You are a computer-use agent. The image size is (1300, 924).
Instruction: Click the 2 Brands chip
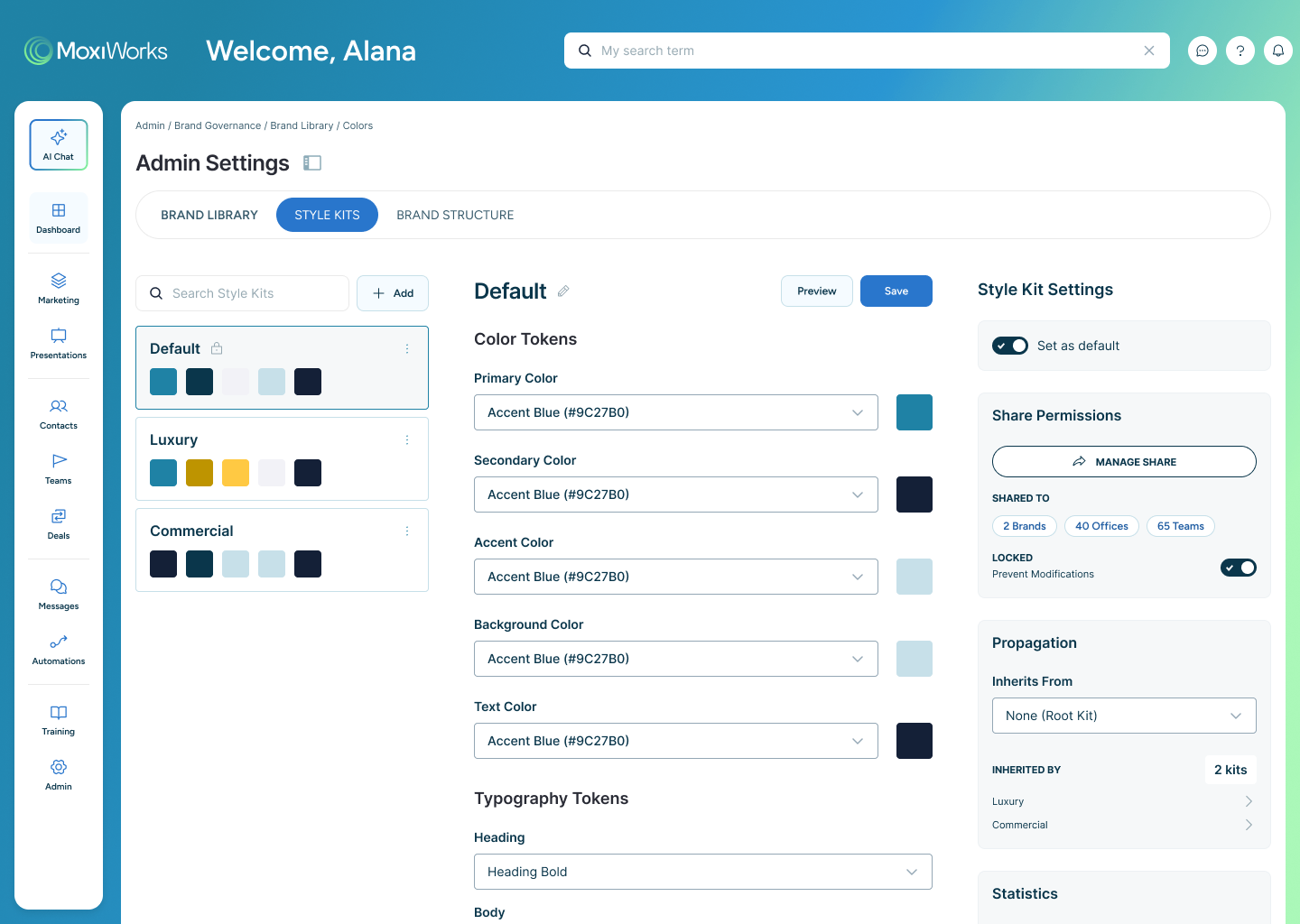[1025, 526]
